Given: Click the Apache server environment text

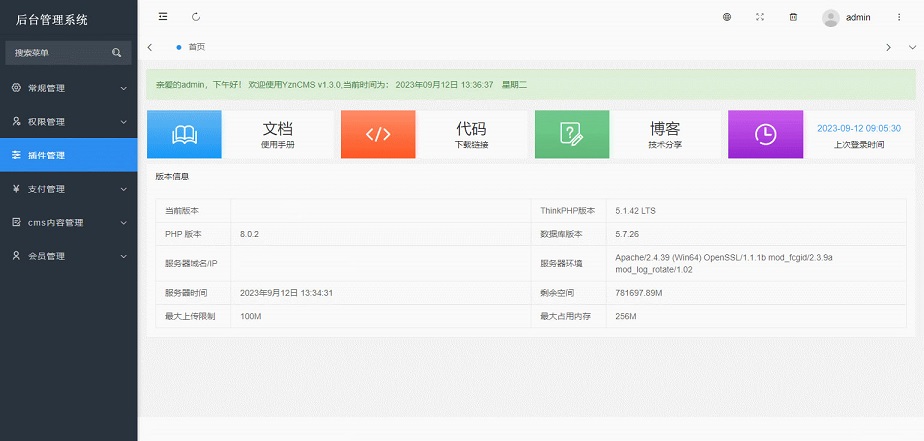Looking at the screenshot, I should click(724, 264).
